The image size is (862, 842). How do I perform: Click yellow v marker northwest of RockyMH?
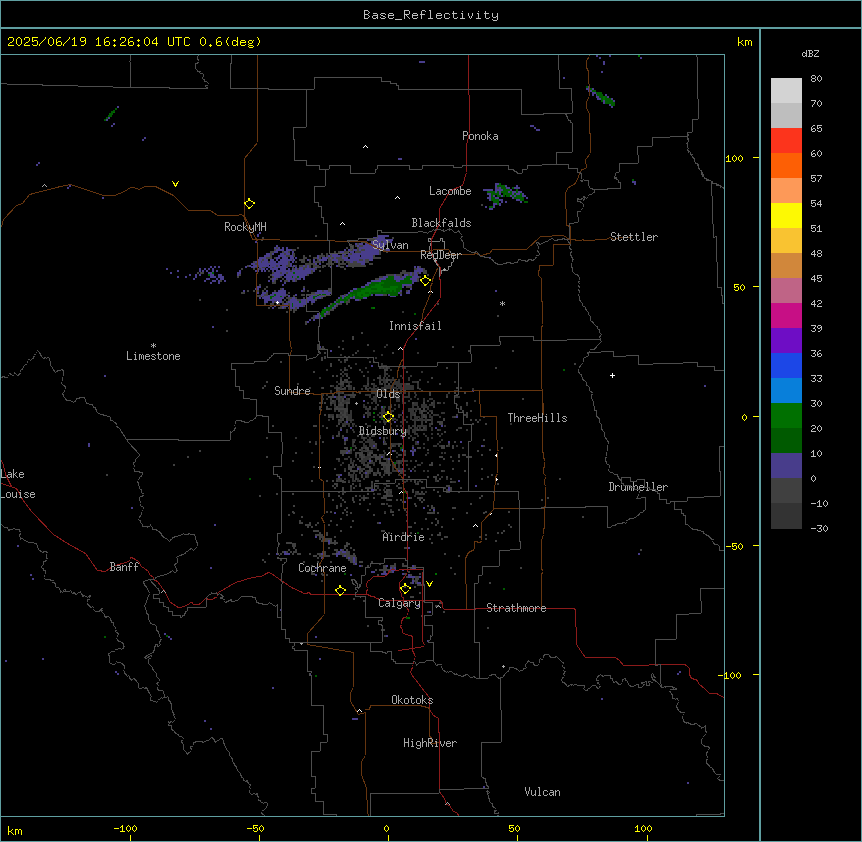[x=175, y=184]
